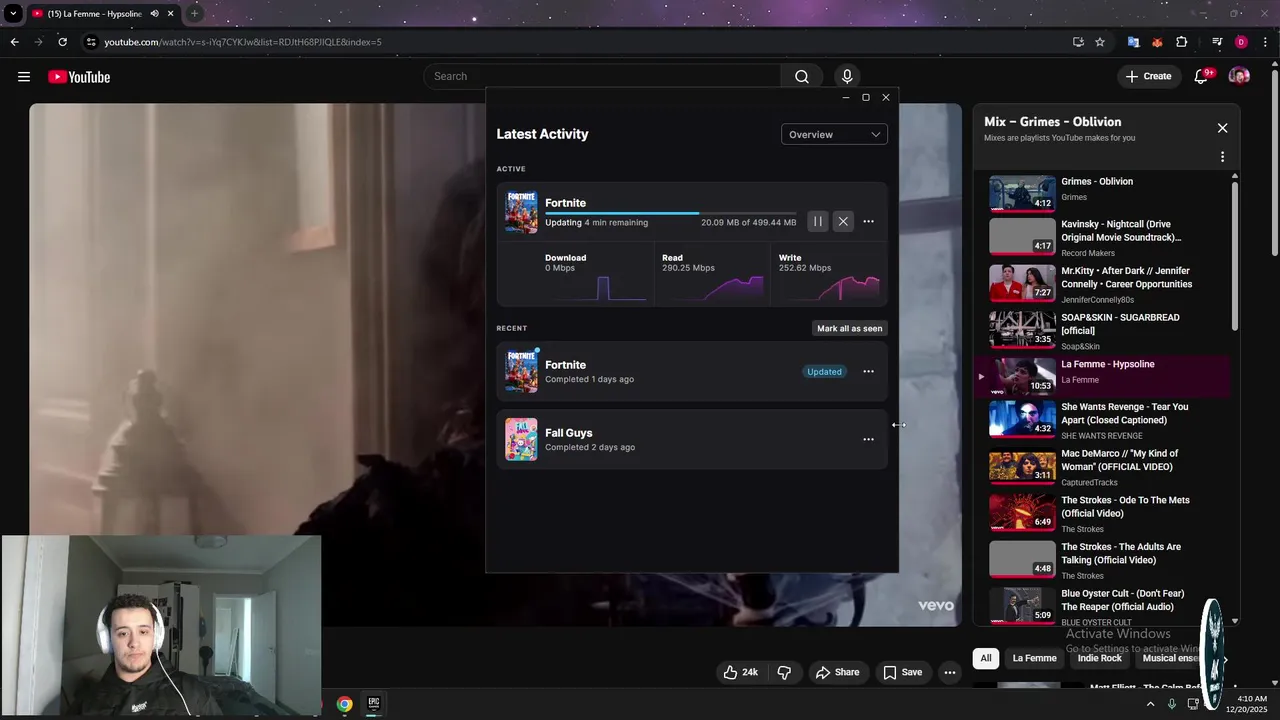Select the Indie Rock filter chip
The height and width of the screenshot is (720, 1280).
point(1100,658)
